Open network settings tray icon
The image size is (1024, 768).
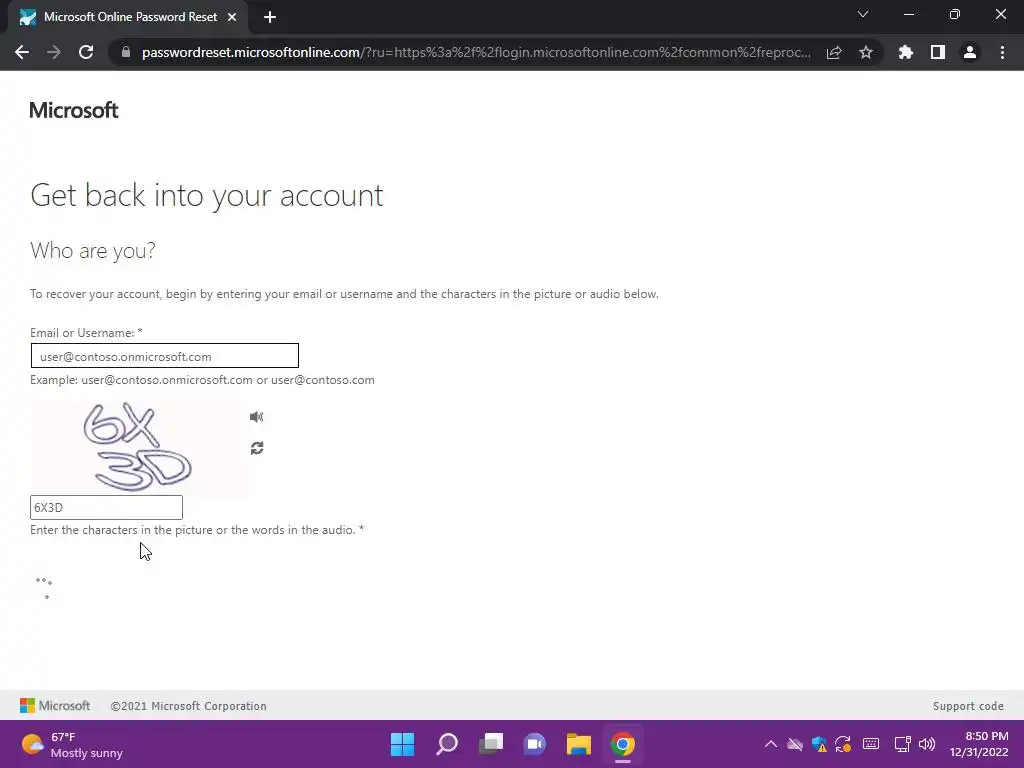[903, 744]
